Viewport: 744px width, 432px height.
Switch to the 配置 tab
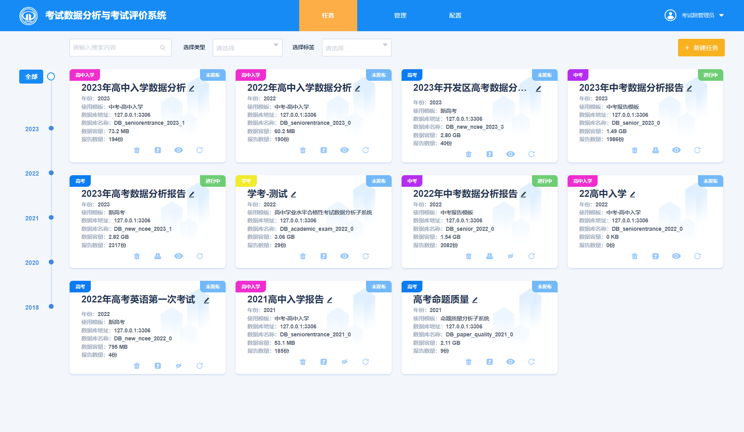click(455, 16)
